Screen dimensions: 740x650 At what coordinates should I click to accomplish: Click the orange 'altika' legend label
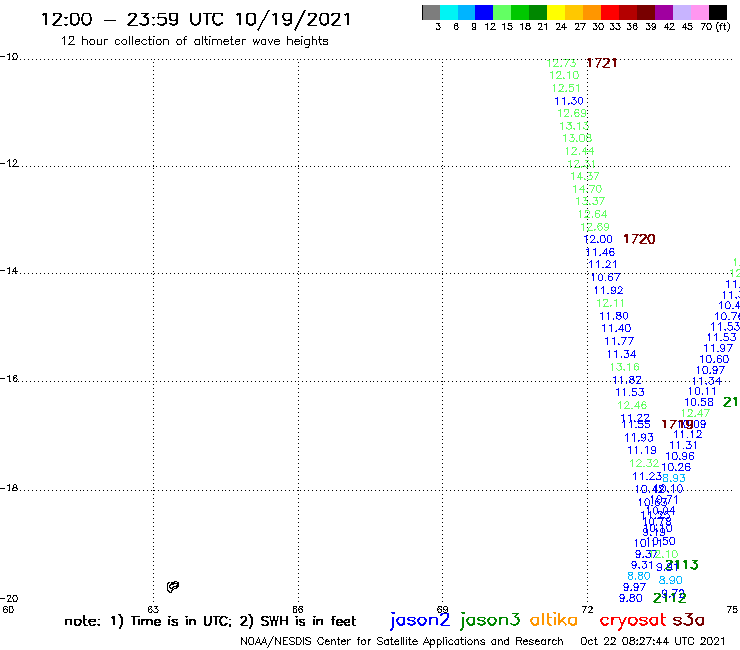click(x=554, y=619)
